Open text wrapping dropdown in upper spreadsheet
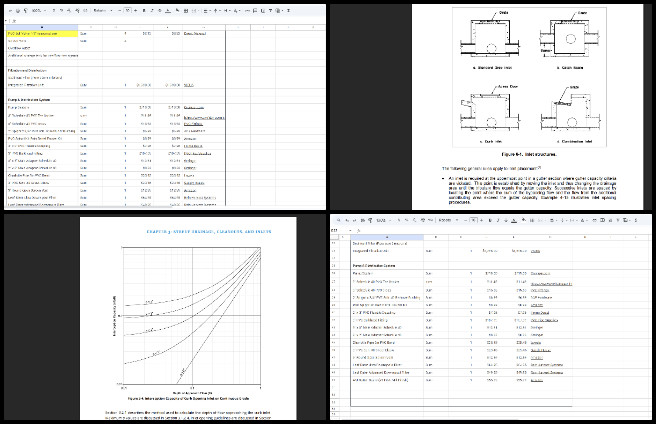 pyautogui.click(x=226, y=10)
